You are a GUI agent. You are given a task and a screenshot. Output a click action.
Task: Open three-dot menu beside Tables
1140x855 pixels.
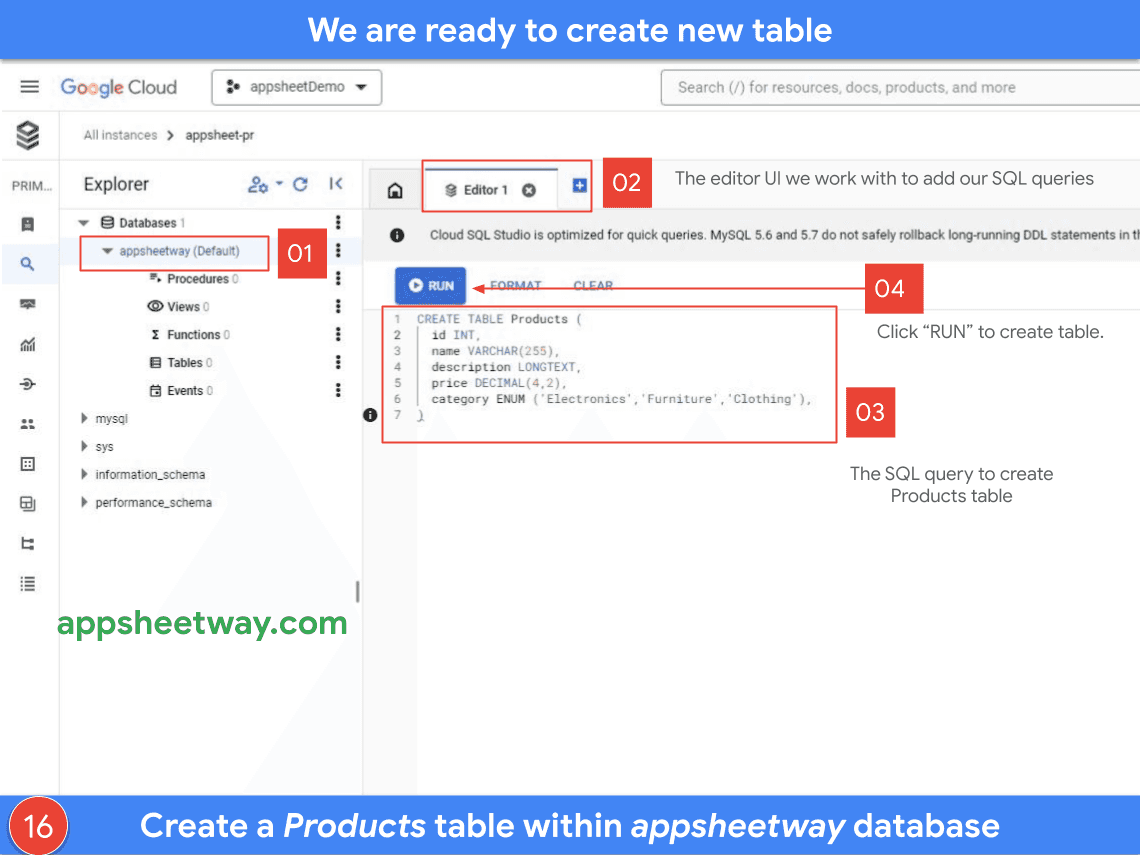coord(338,363)
